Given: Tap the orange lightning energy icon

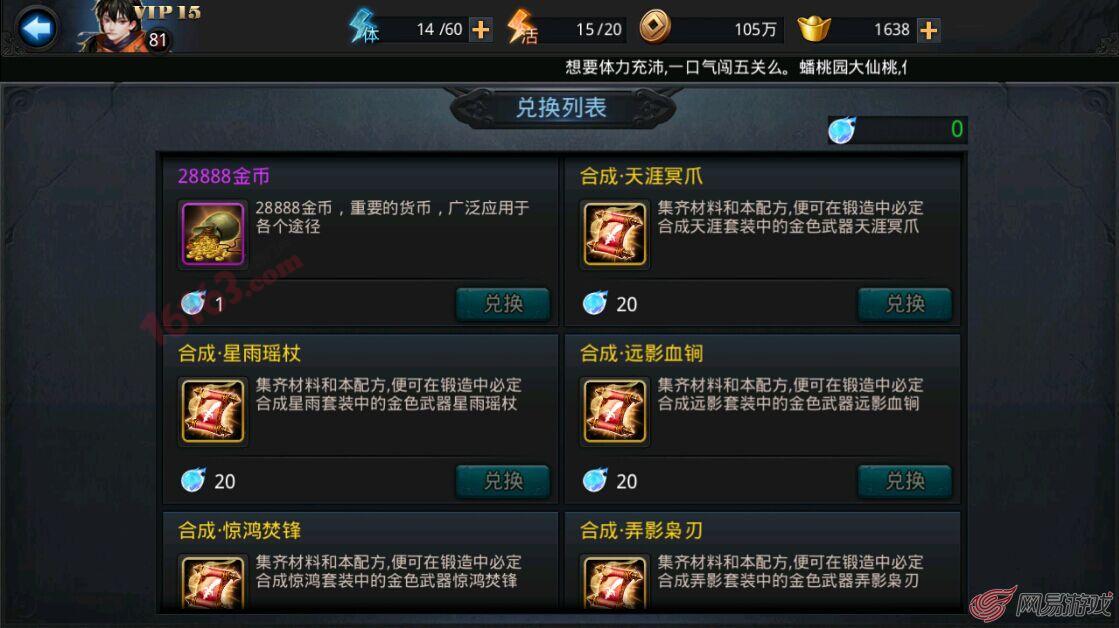Looking at the screenshot, I should point(522,28).
